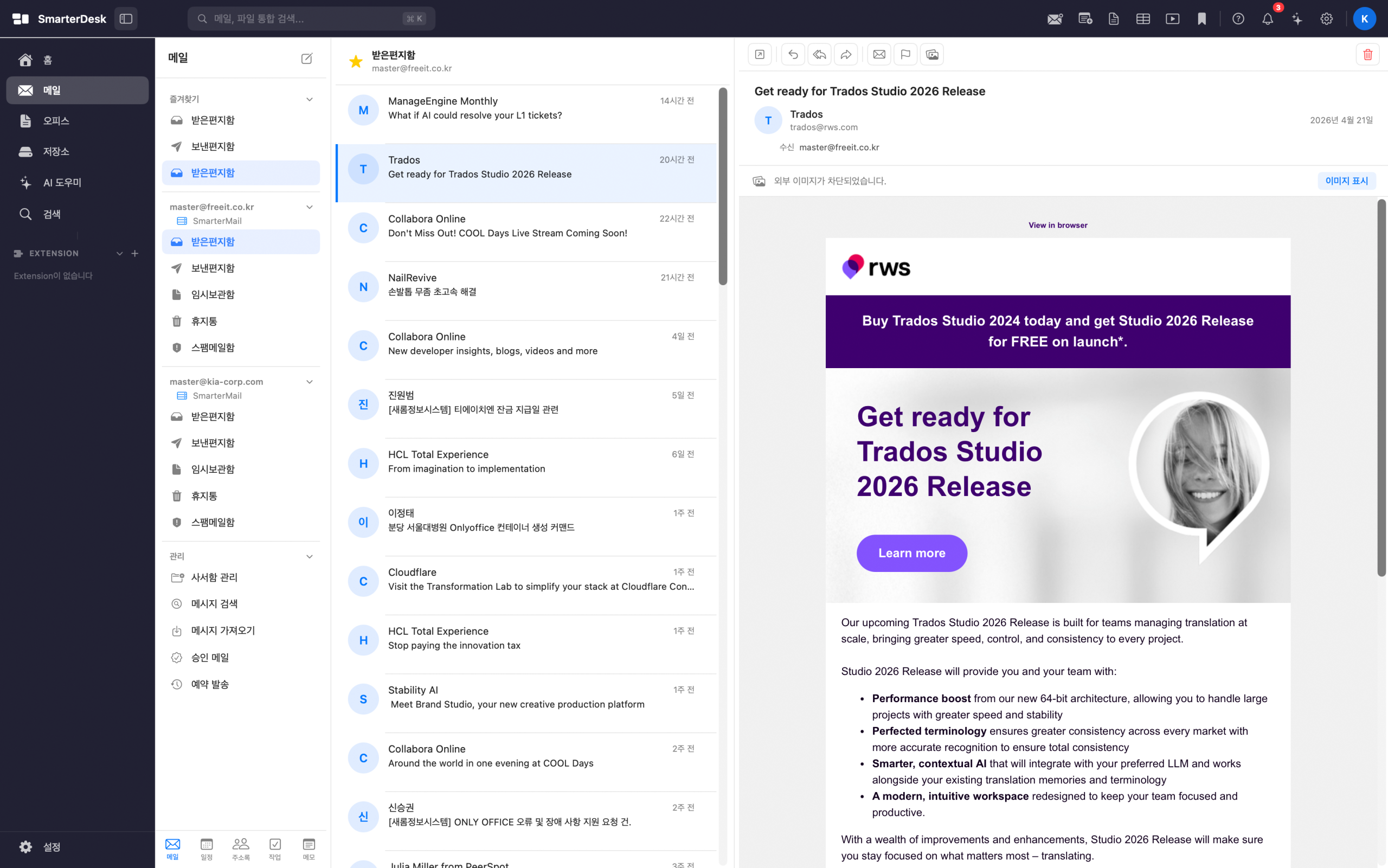The image size is (1388, 868).
Task: Switch to the 일정 bottom tab
Action: click(206, 848)
